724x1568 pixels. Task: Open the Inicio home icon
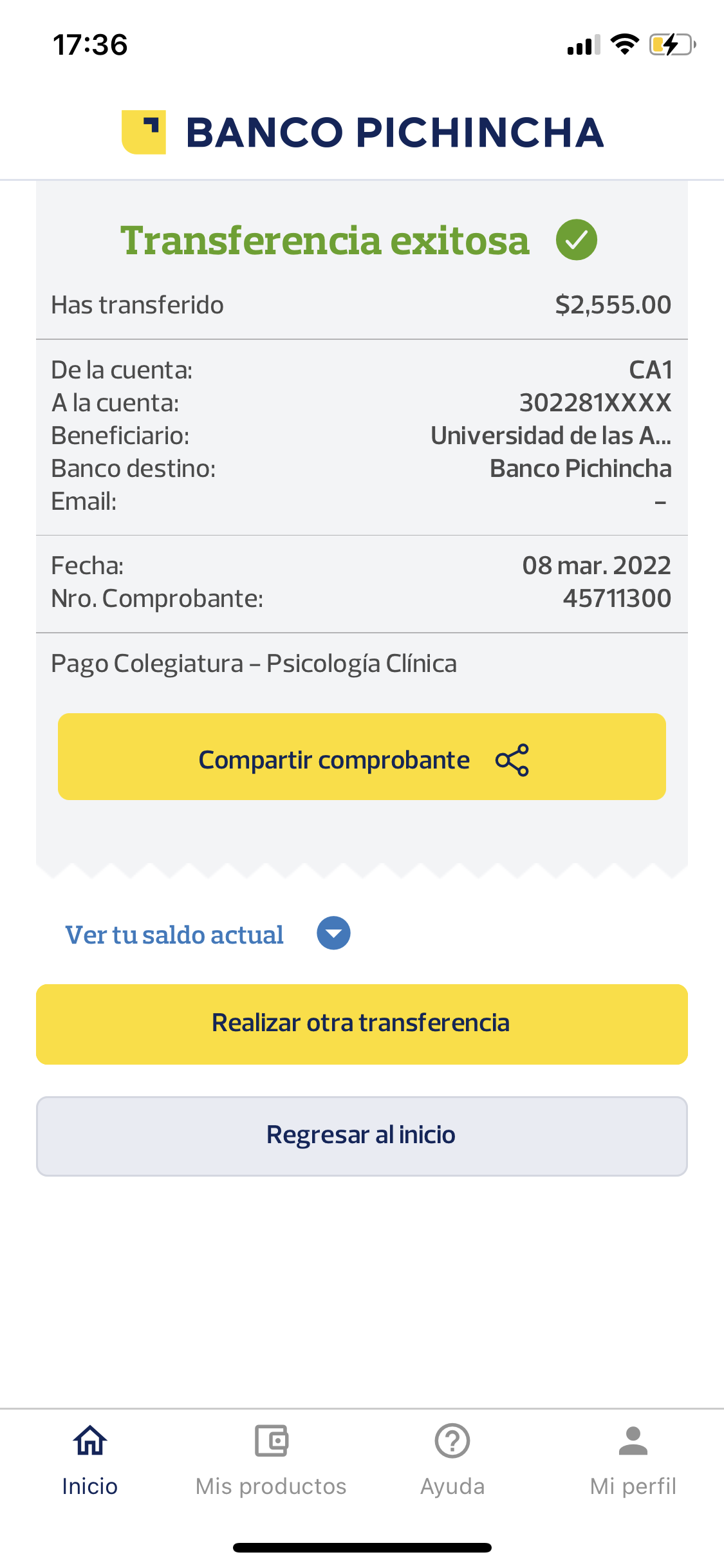pyautogui.click(x=90, y=1441)
